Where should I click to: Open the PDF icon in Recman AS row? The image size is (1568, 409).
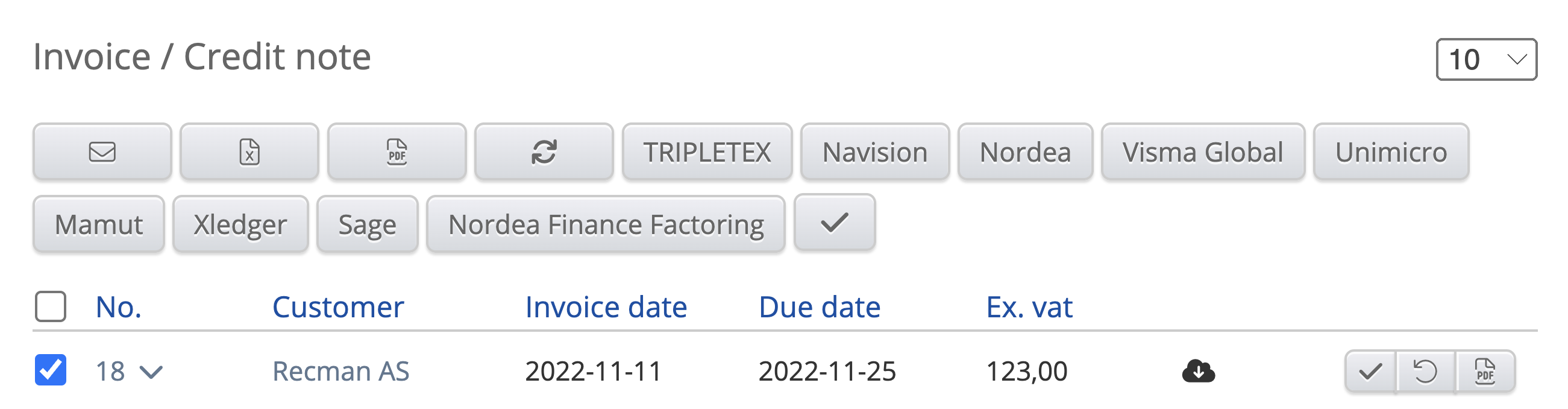(1485, 371)
